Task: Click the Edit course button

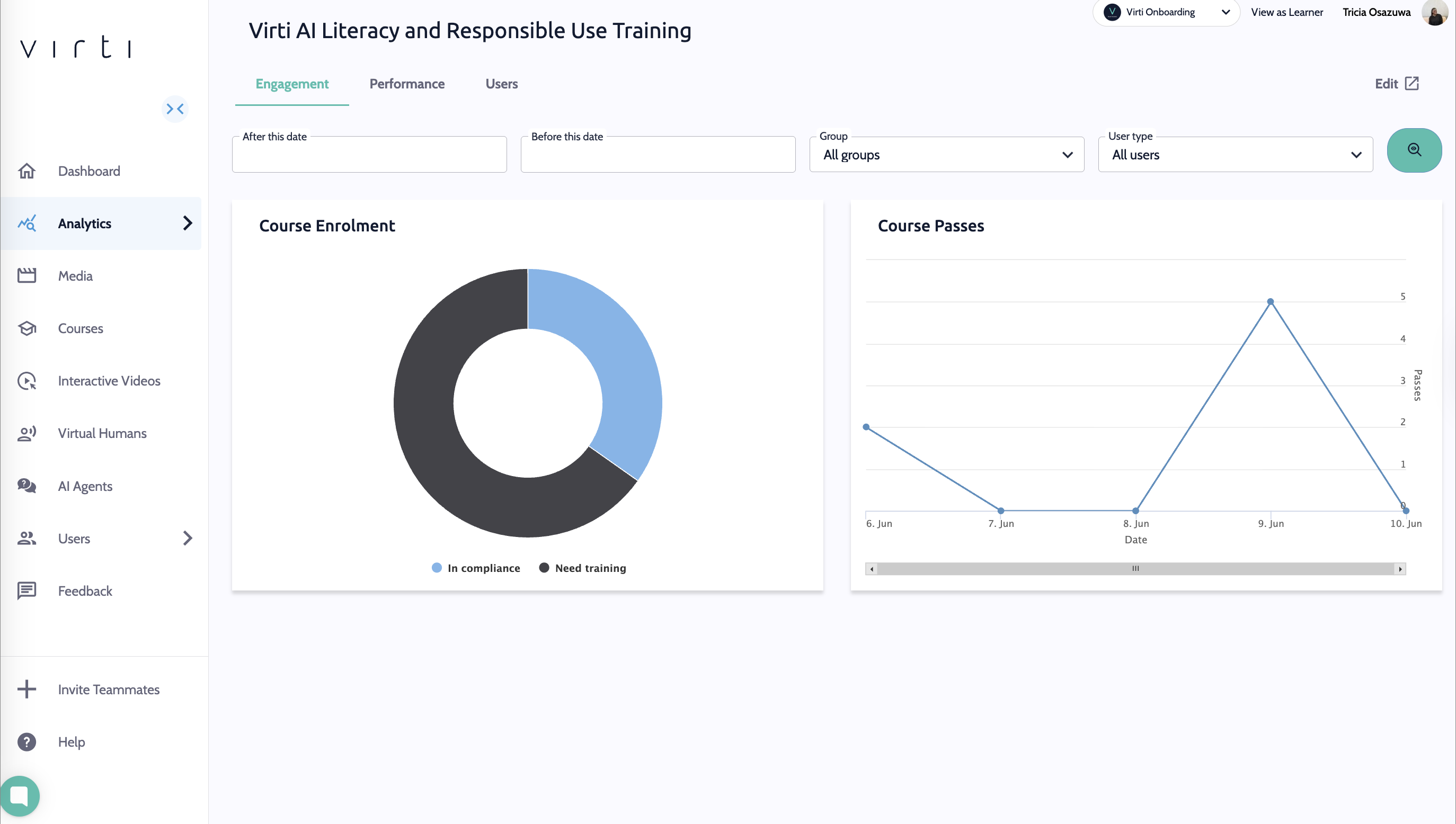Action: point(1396,84)
